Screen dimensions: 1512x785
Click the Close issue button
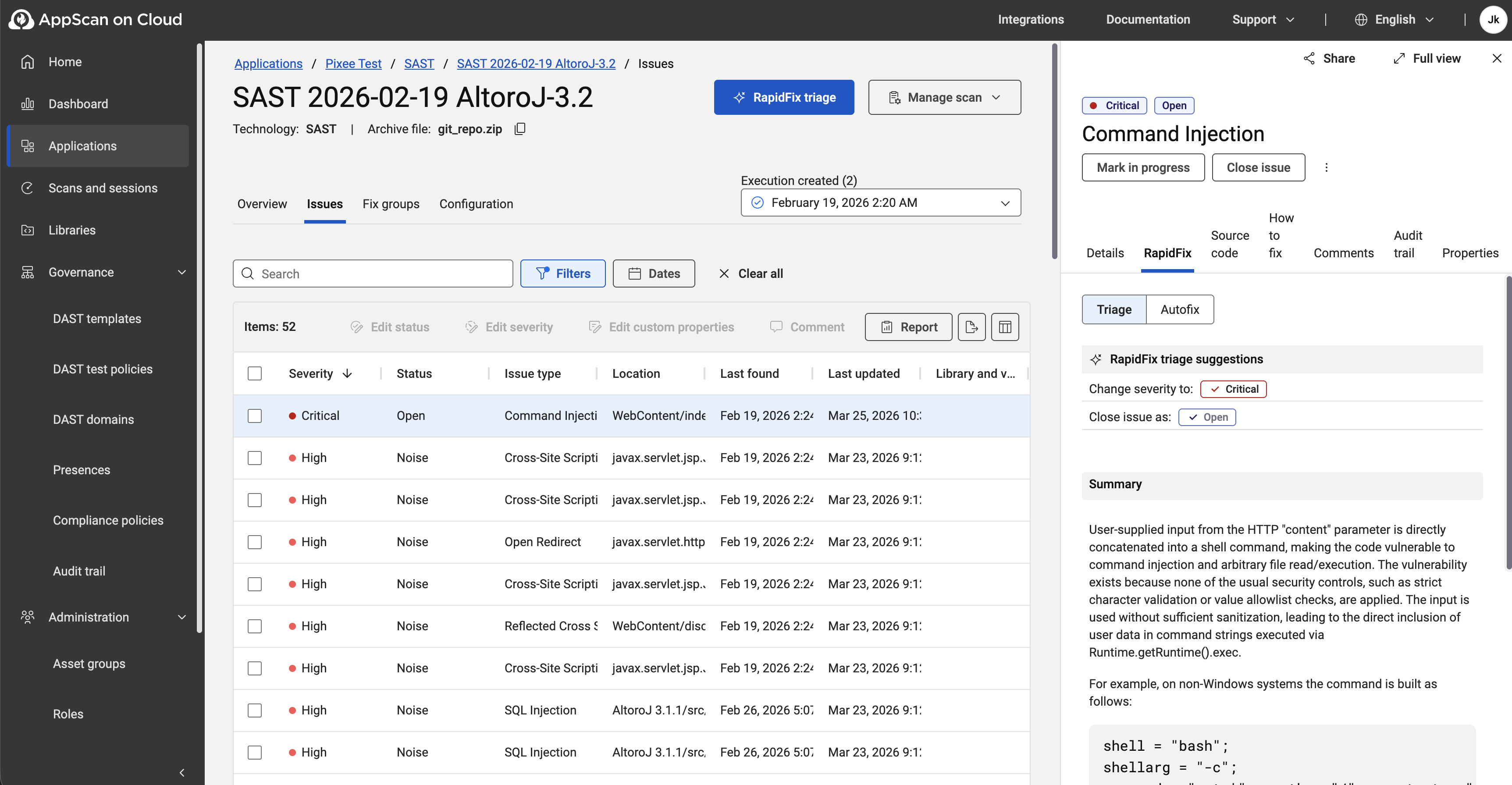(x=1258, y=167)
